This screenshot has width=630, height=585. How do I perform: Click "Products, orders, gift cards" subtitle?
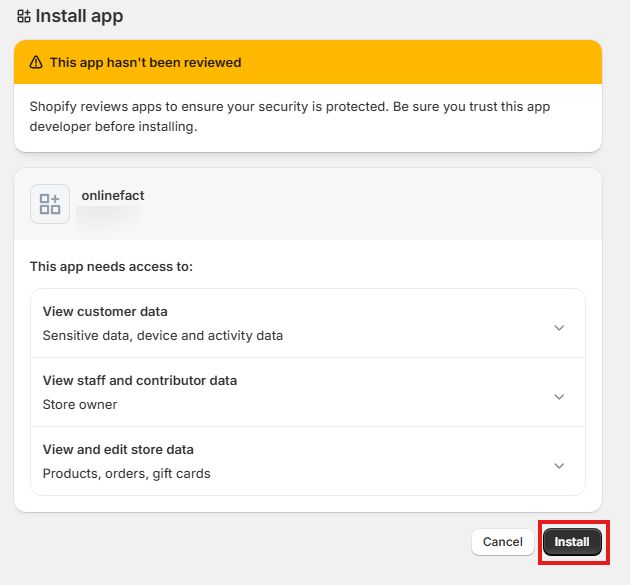[x=127, y=474]
